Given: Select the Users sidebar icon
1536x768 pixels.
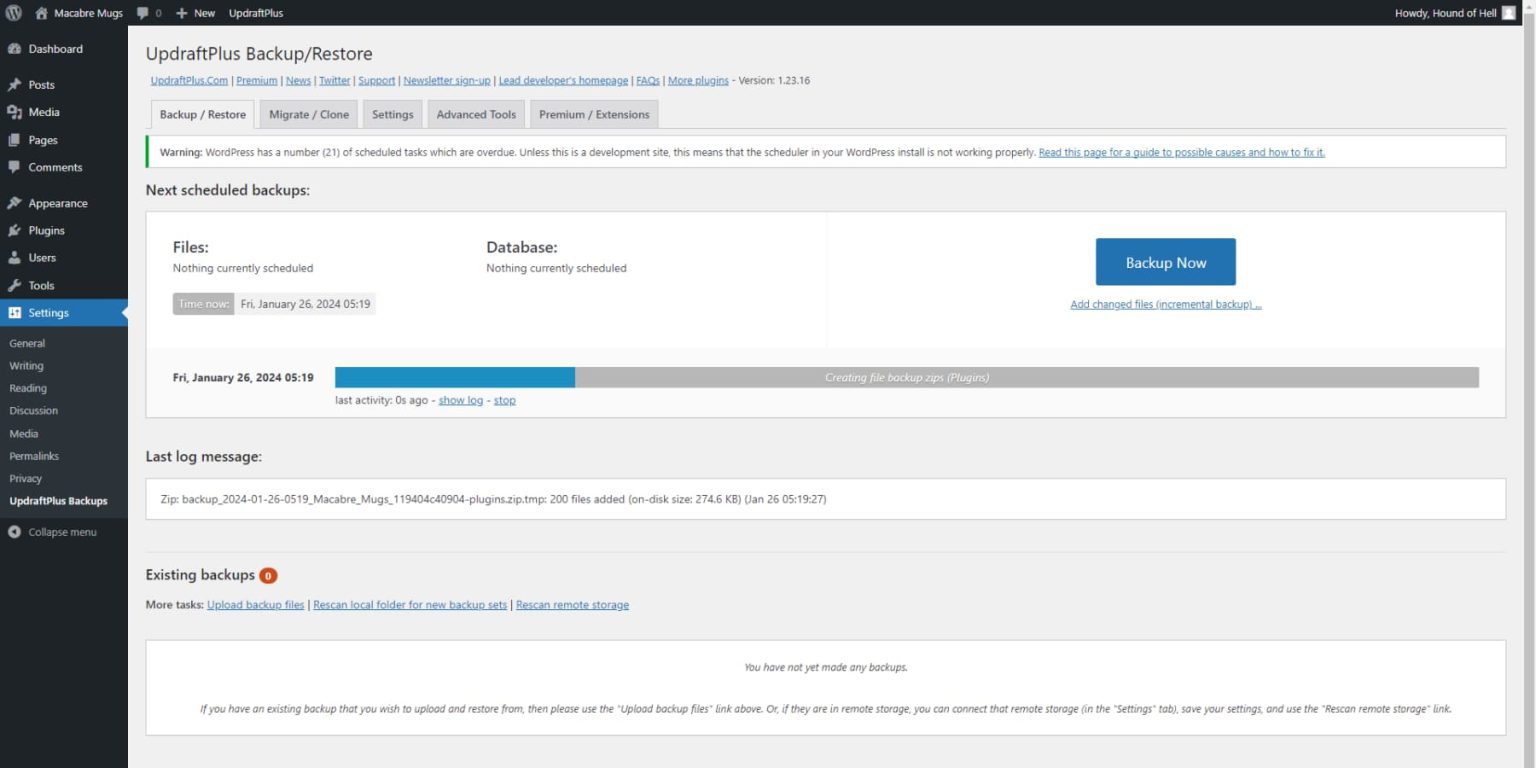Looking at the screenshot, I should (14, 257).
